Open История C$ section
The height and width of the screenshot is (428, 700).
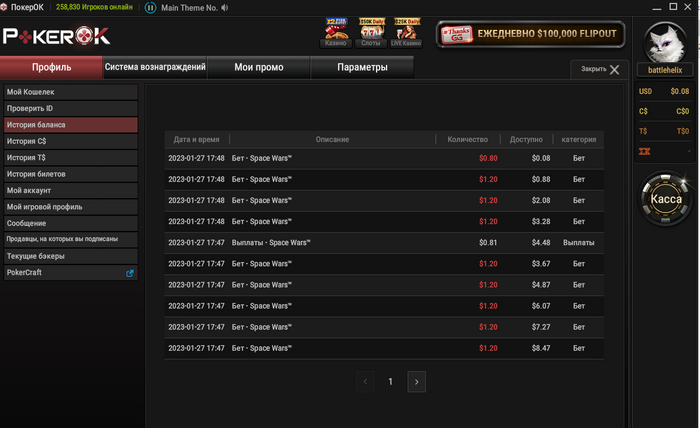point(71,141)
